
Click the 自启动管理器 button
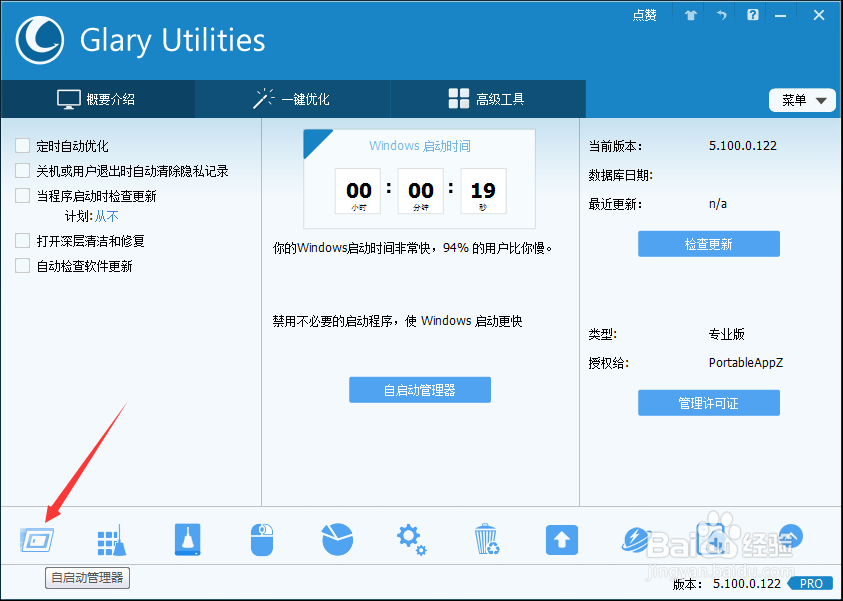[x=420, y=390]
